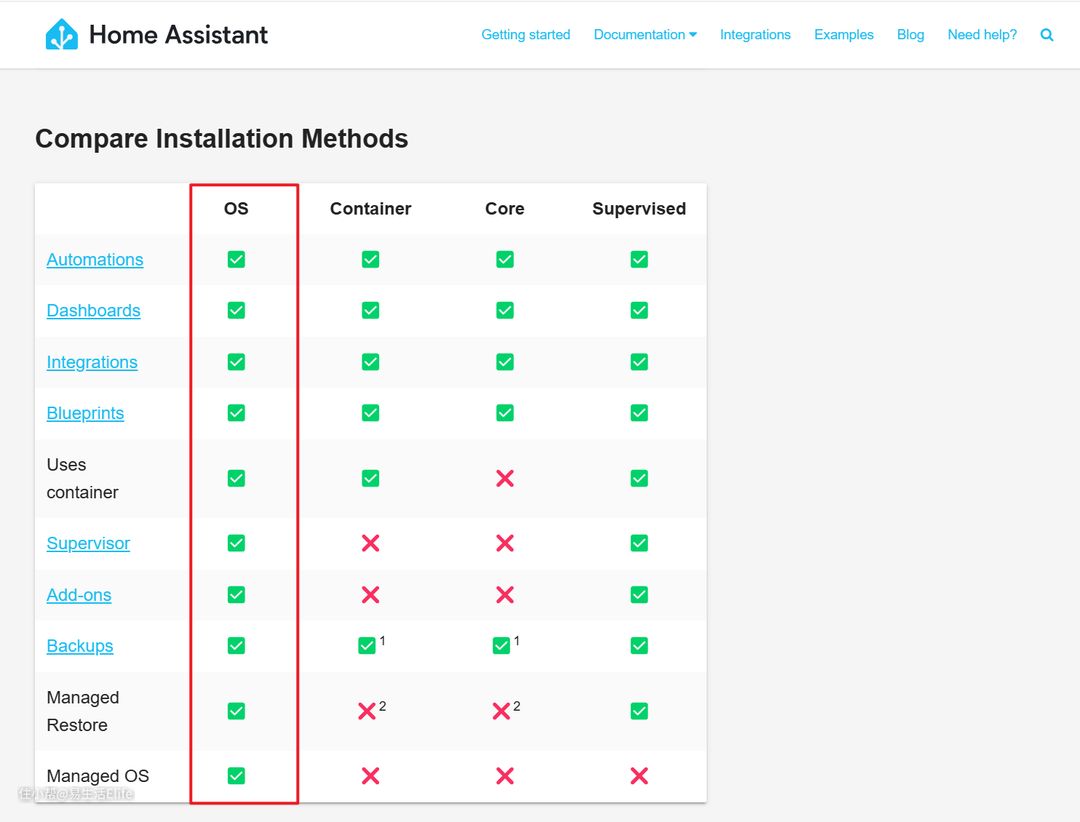The image size is (1080, 822).
Task: Click green check for Supervised Backups
Action: pyautogui.click(x=639, y=646)
